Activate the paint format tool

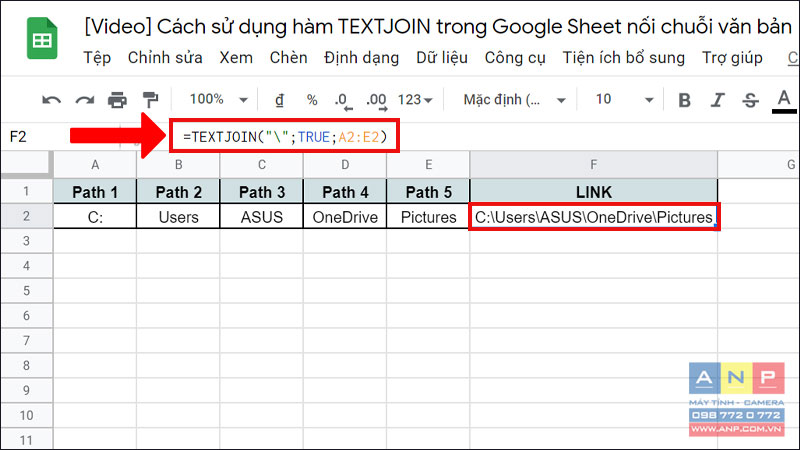tap(151, 100)
